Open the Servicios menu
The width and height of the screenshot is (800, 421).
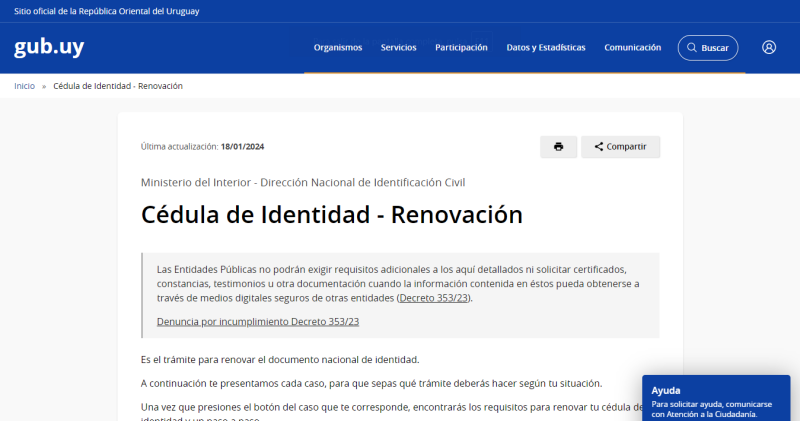pos(398,48)
